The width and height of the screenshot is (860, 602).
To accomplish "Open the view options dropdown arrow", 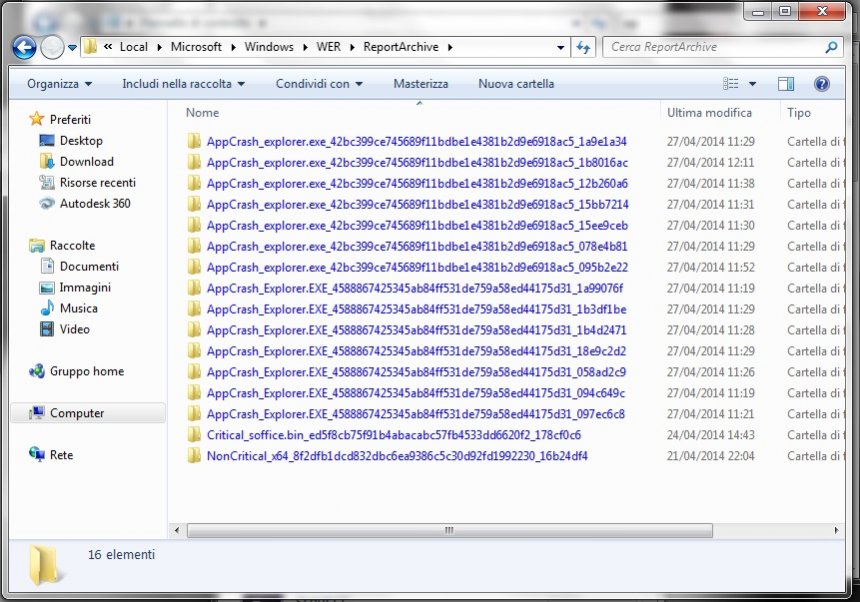I will coord(752,84).
